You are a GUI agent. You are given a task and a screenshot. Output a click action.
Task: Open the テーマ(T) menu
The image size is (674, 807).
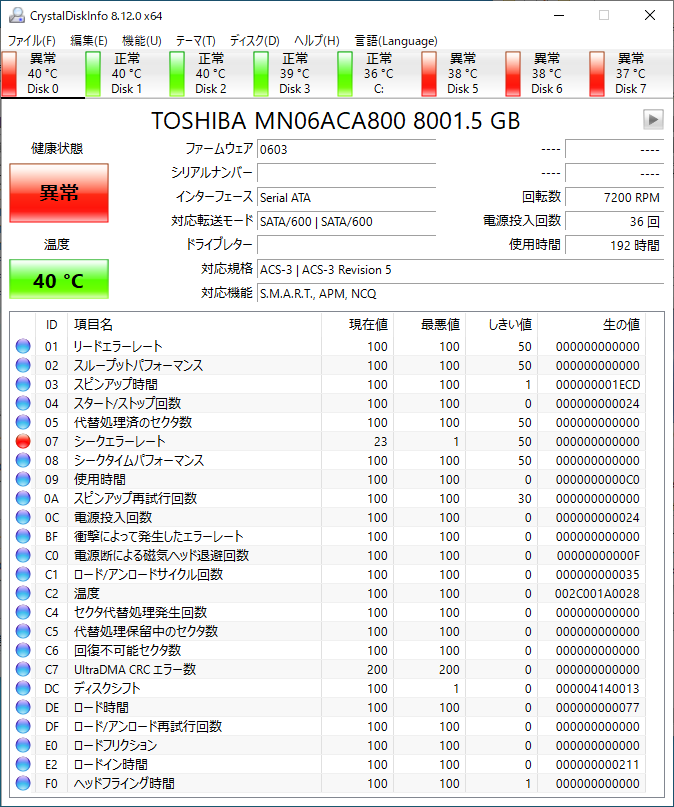(x=195, y=41)
